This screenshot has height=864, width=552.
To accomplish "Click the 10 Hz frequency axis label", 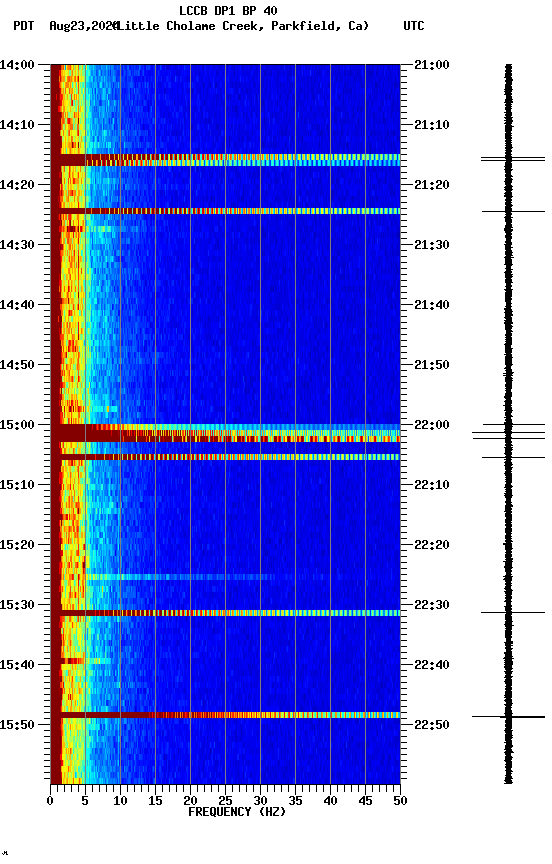I will [120, 801].
